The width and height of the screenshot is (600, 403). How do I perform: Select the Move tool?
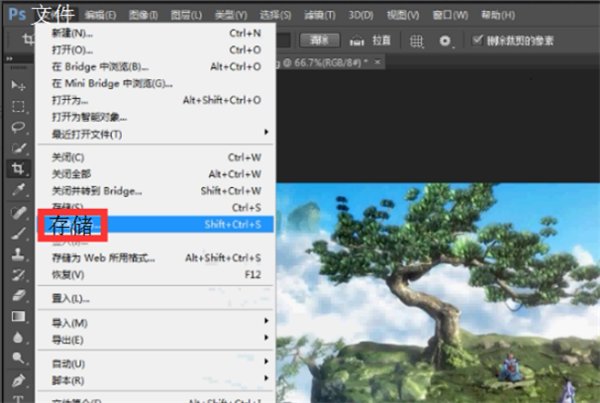[18, 86]
